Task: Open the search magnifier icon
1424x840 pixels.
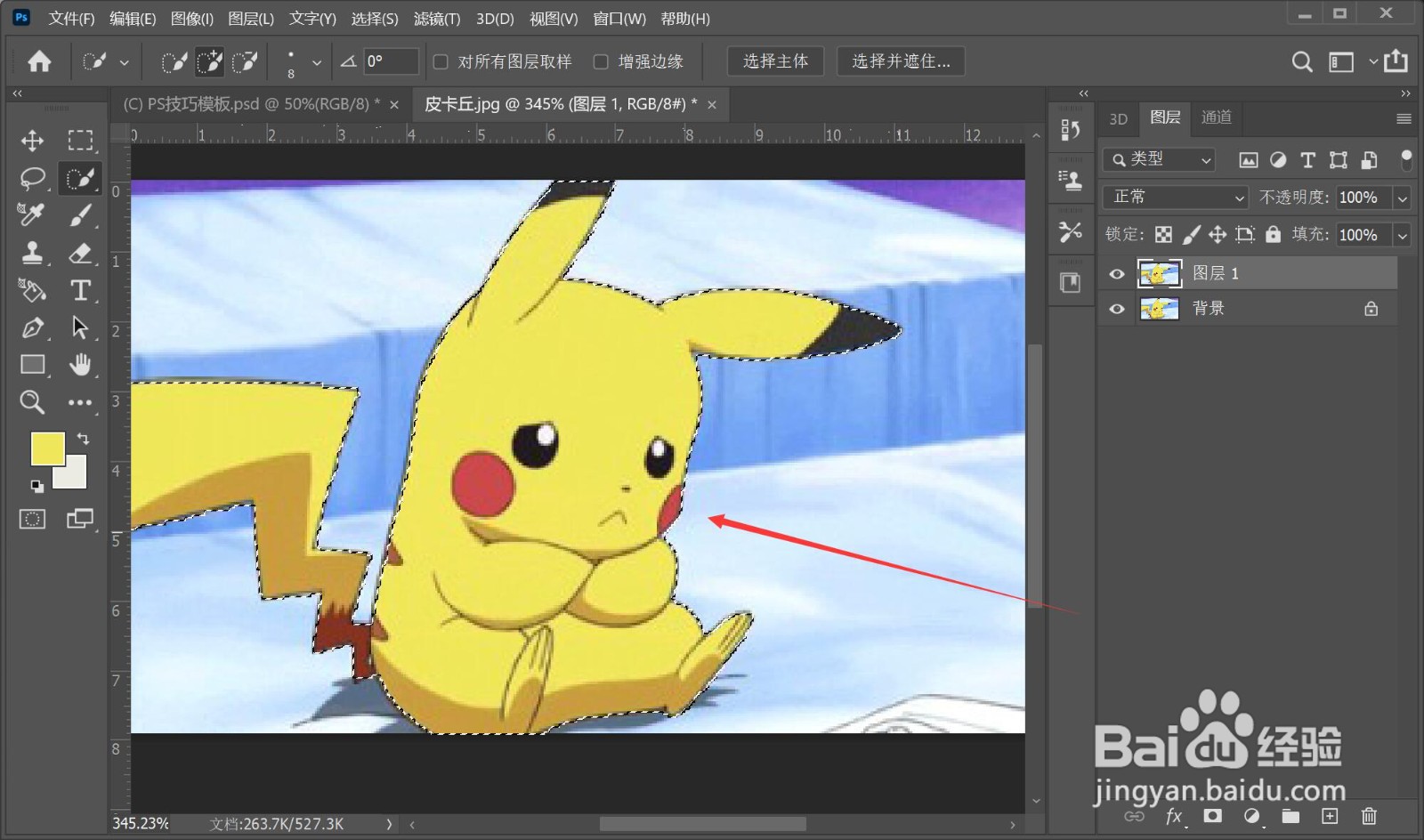Action: (1302, 61)
